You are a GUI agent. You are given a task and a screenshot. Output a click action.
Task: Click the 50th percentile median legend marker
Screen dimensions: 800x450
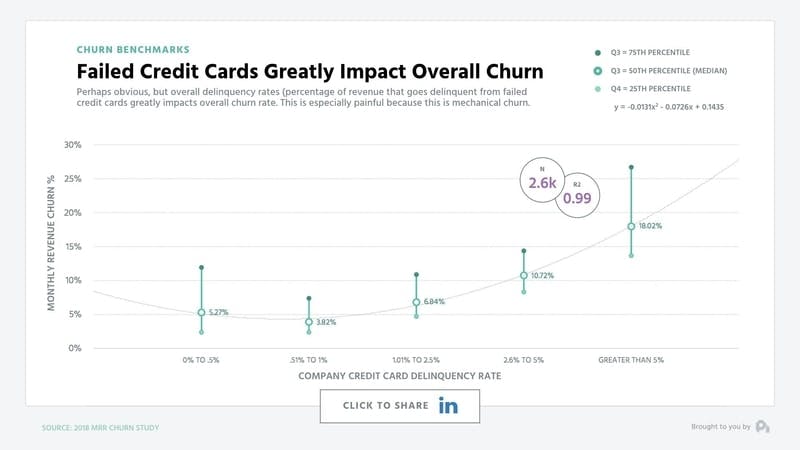coord(597,70)
